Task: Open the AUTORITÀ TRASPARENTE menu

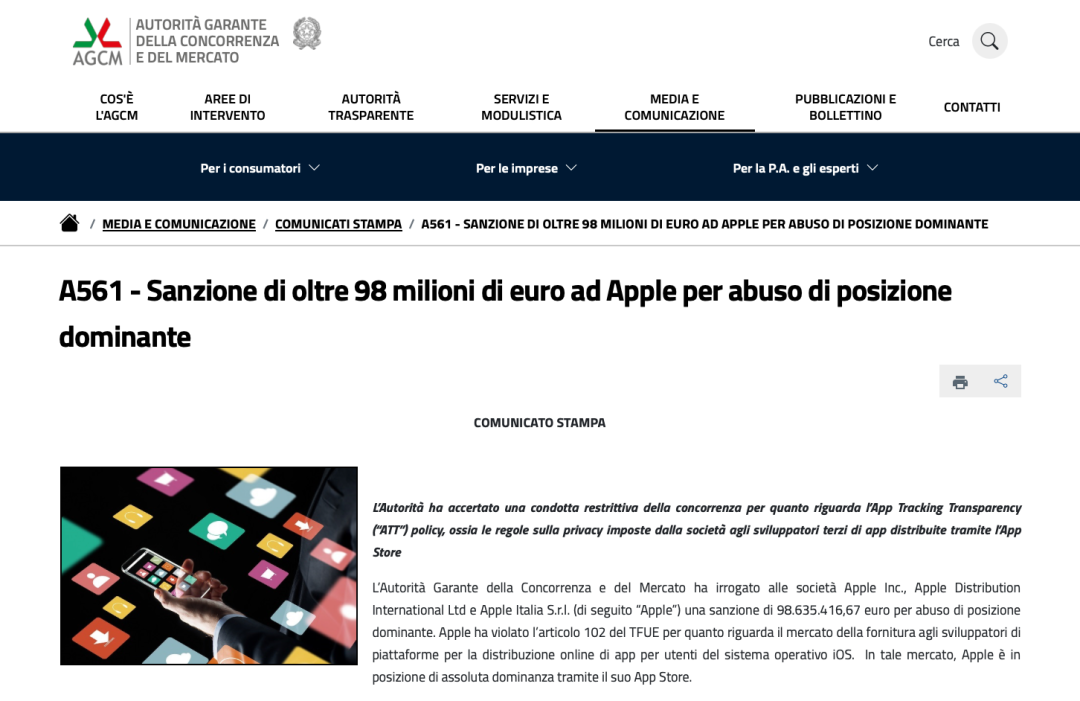Action: 371,107
